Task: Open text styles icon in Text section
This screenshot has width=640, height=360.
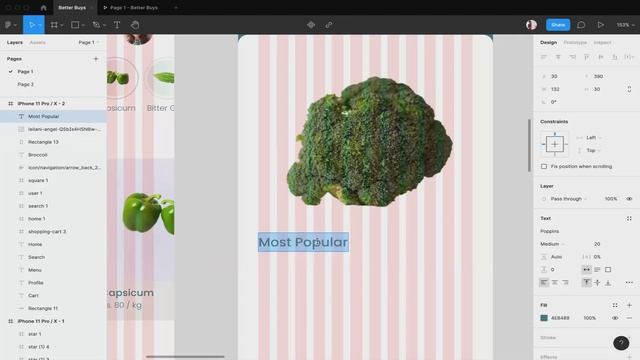Action: 629,218
